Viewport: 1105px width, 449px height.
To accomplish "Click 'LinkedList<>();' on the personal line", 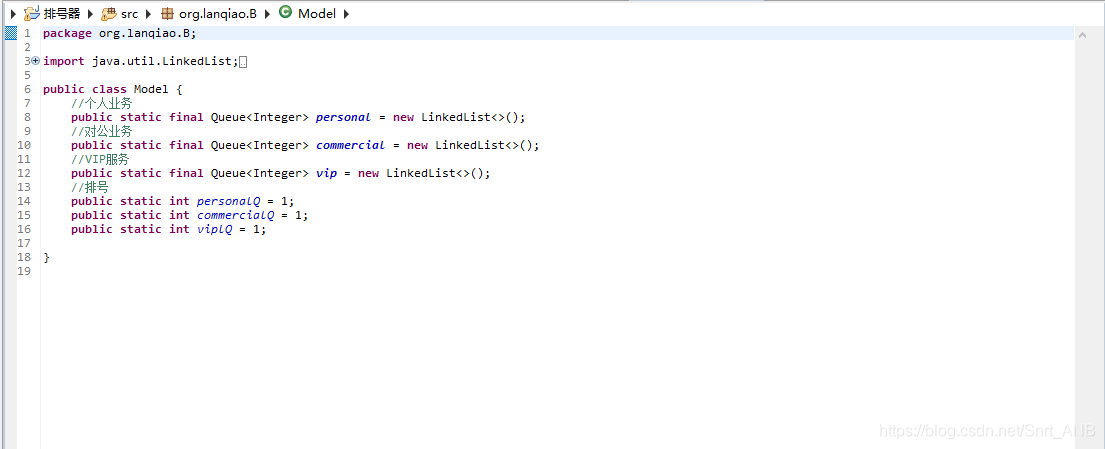I will coord(474,117).
